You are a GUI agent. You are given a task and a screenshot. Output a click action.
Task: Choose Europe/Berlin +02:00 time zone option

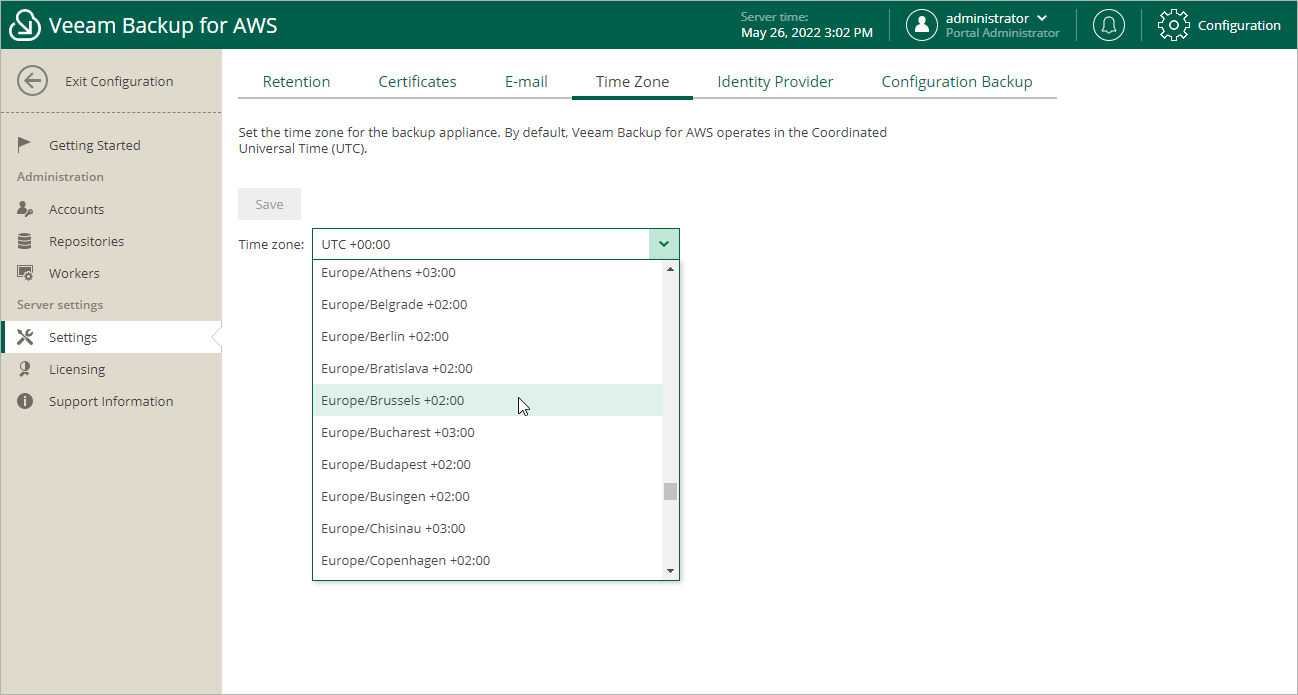(385, 336)
